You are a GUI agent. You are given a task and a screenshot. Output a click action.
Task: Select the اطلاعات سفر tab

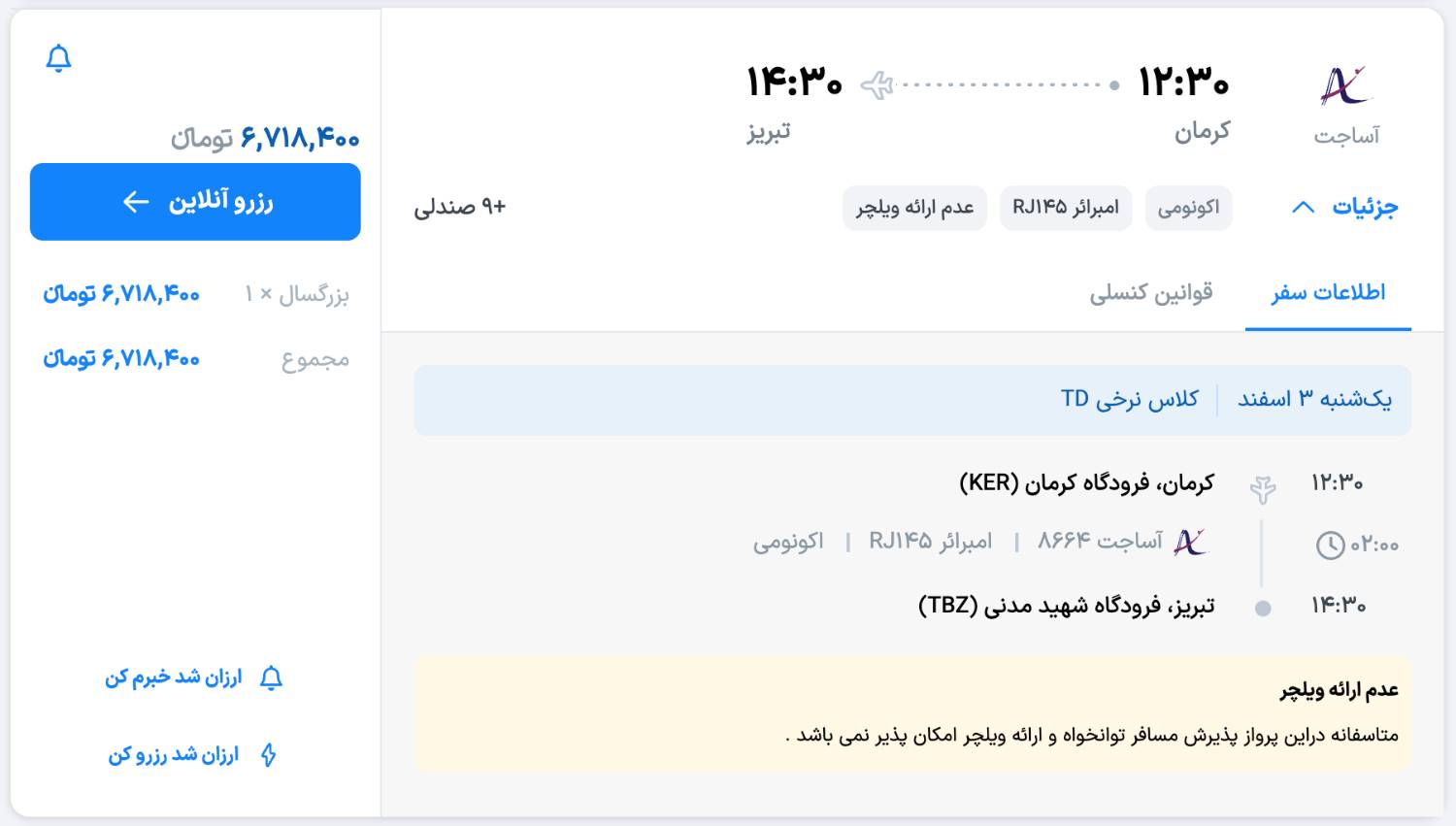[x=1328, y=292]
